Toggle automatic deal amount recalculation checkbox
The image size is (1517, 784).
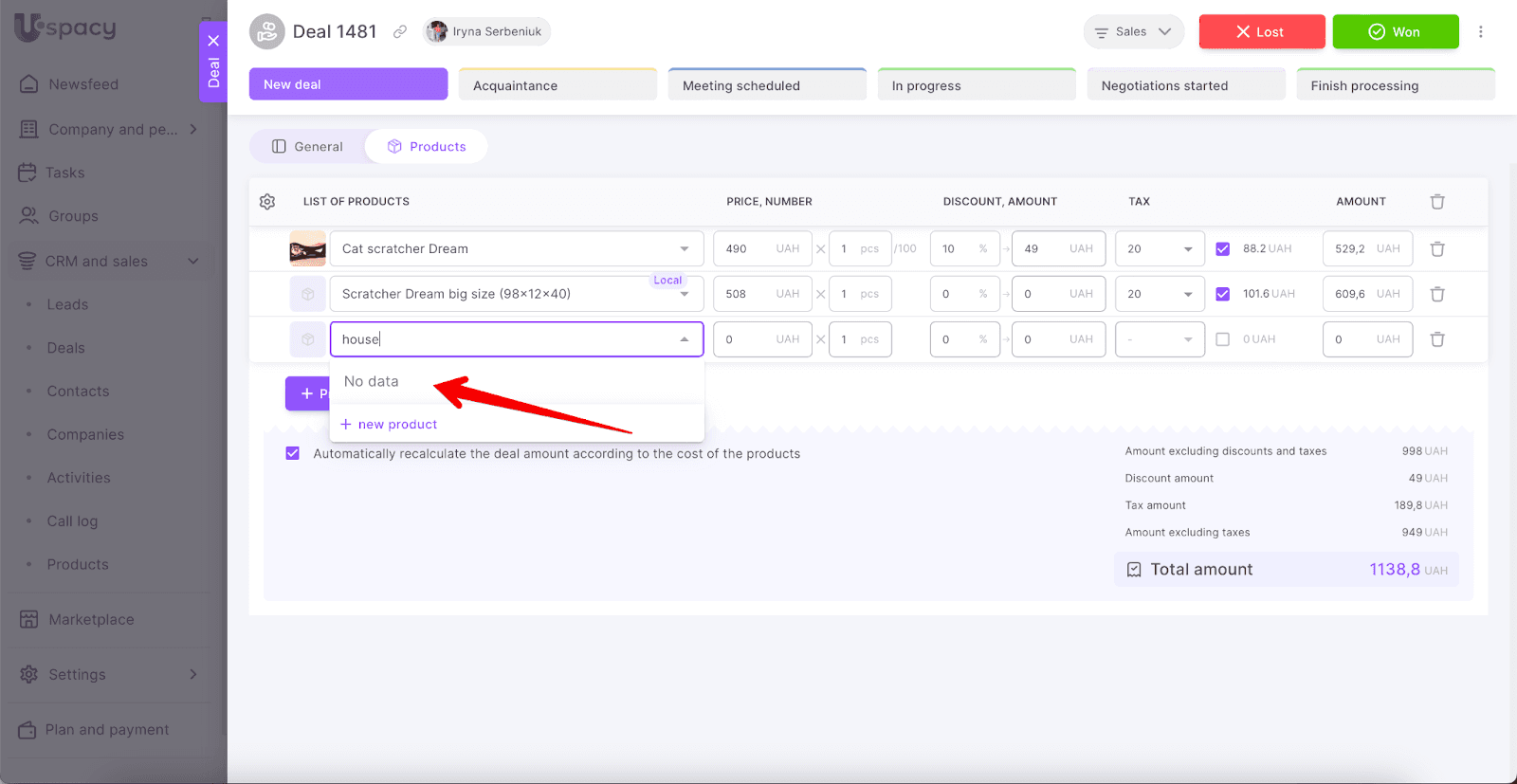coord(293,453)
